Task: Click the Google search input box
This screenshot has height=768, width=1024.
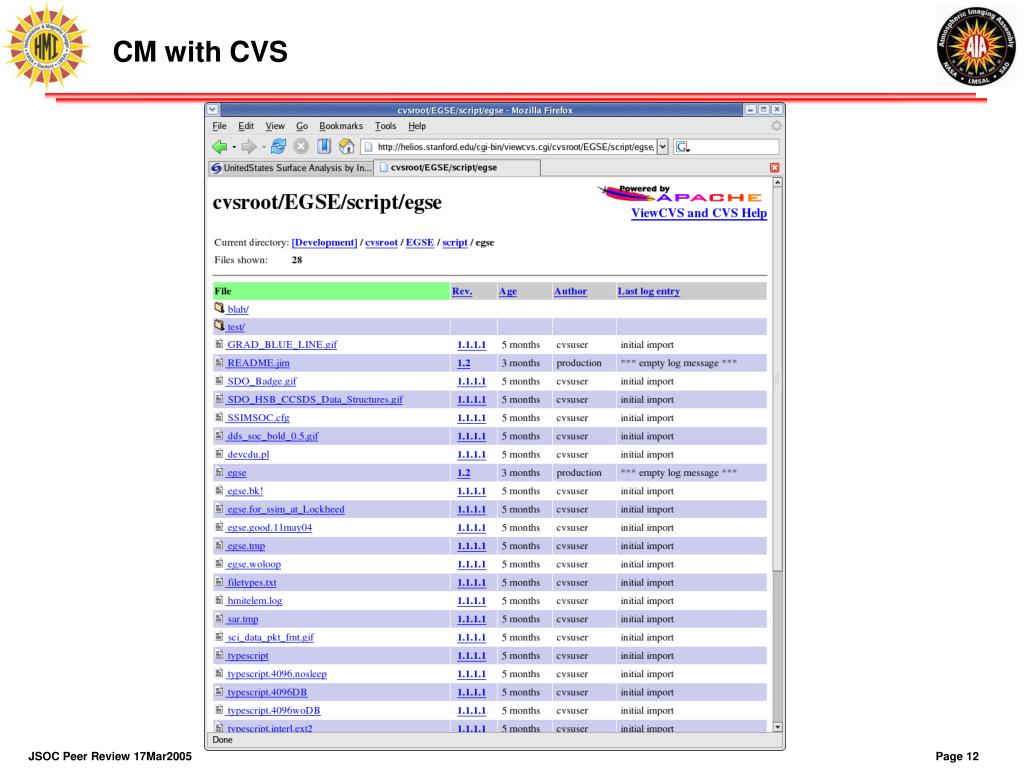Action: tap(735, 147)
